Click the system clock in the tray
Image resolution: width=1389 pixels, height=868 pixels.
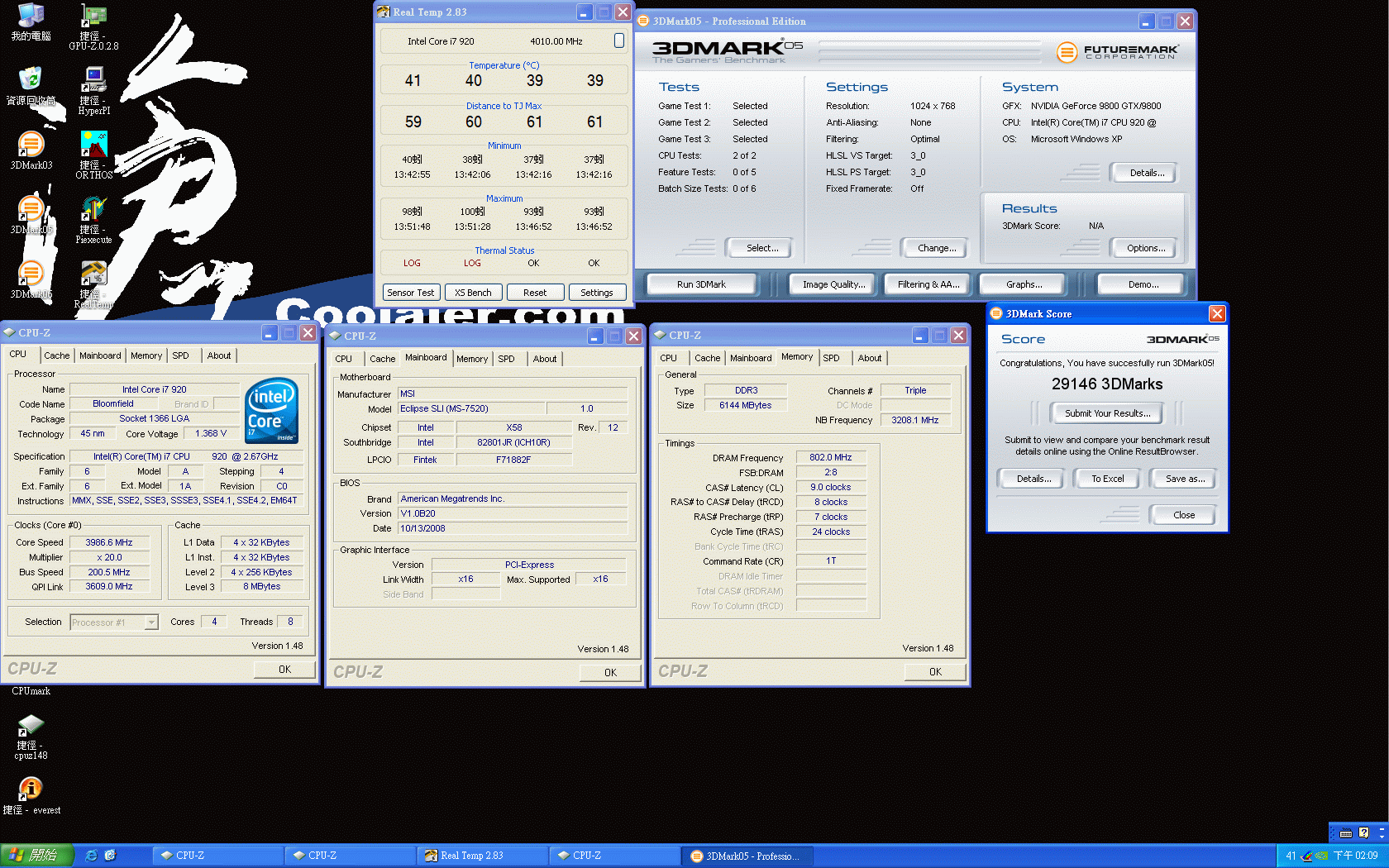tap(1356, 856)
